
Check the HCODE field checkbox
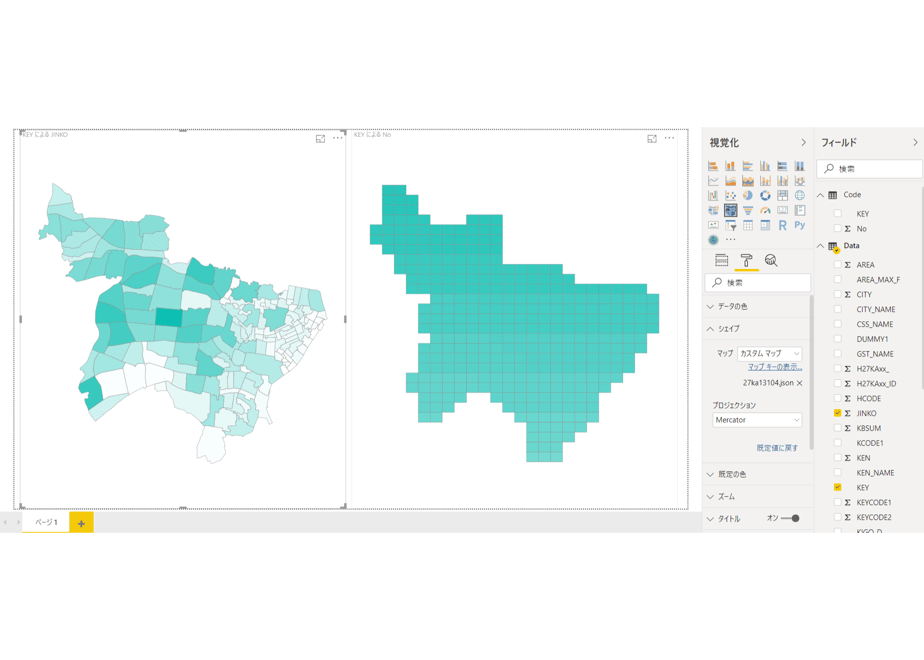click(837, 398)
